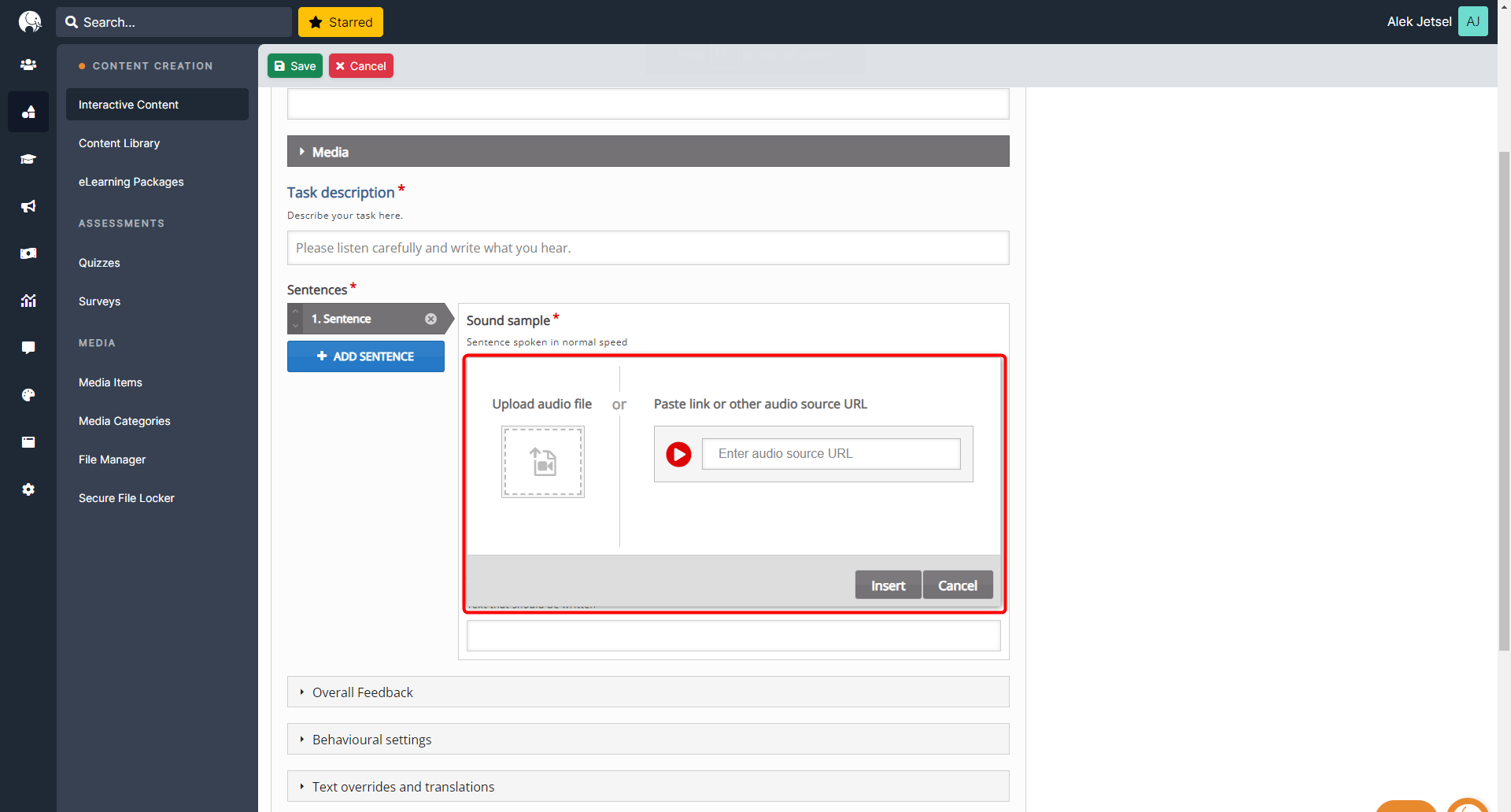Viewport: 1511px width, 812px height.
Task: Click the app logo icon
Action: (x=29, y=21)
